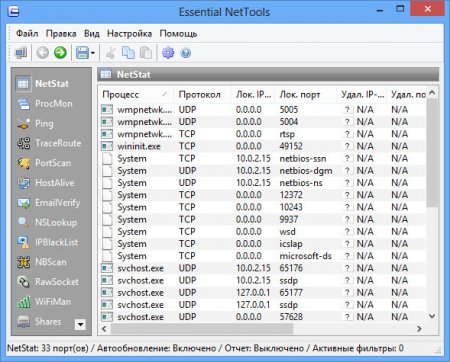Select the System row with port 12372
450x362 pixels.
(263, 195)
